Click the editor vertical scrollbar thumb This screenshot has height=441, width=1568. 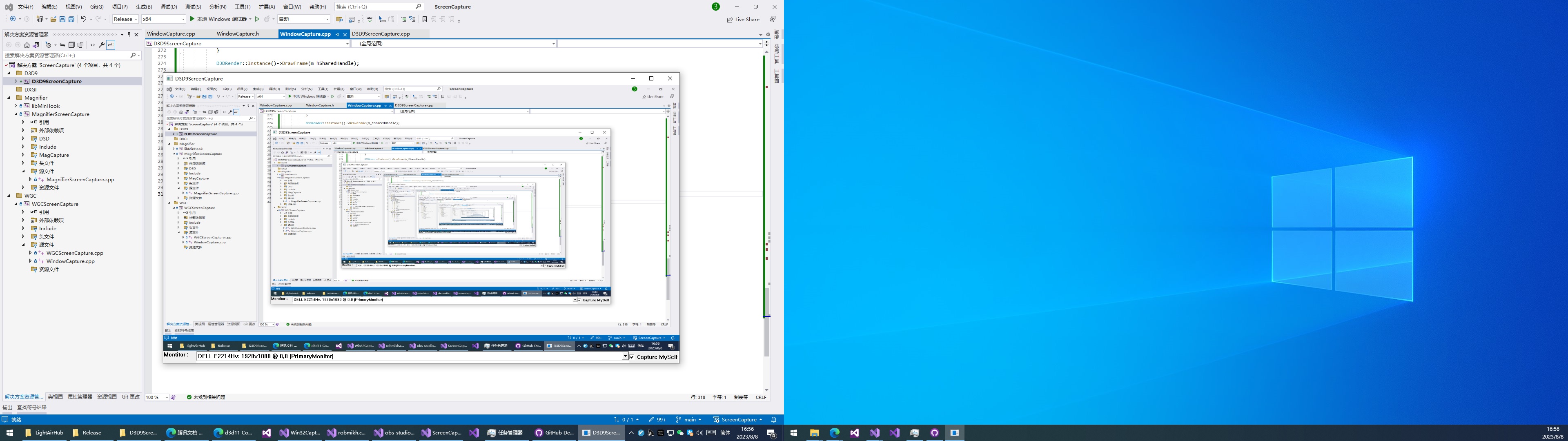766,335
